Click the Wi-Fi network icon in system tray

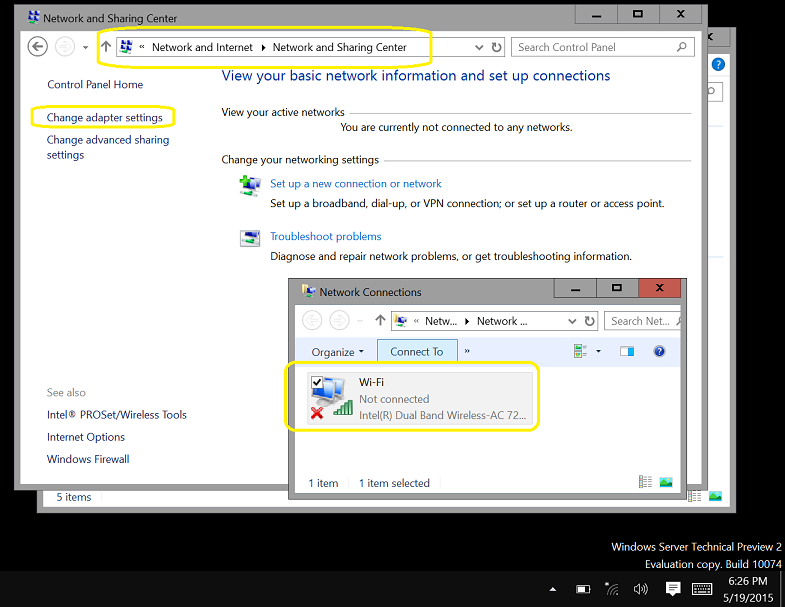pos(612,589)
